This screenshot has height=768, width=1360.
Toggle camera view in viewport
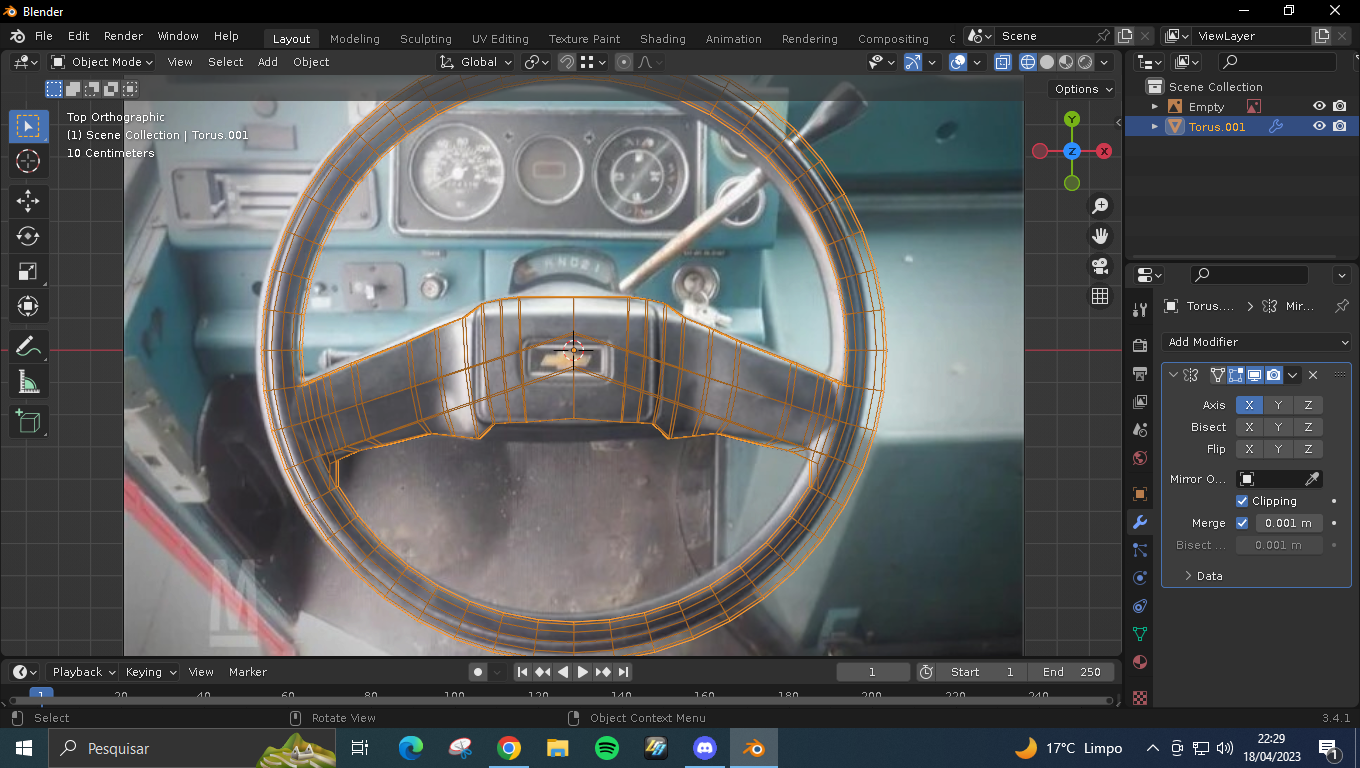(x=1100, y=266)
